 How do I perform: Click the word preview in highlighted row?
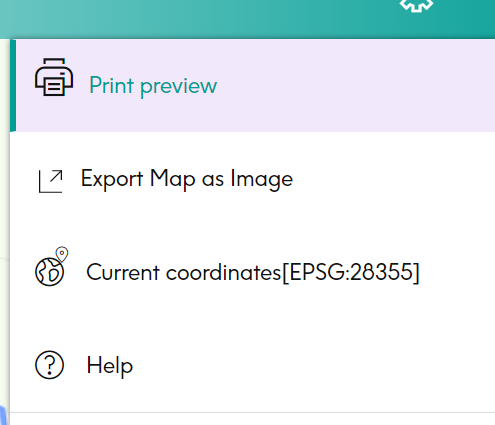pos(179,86)
